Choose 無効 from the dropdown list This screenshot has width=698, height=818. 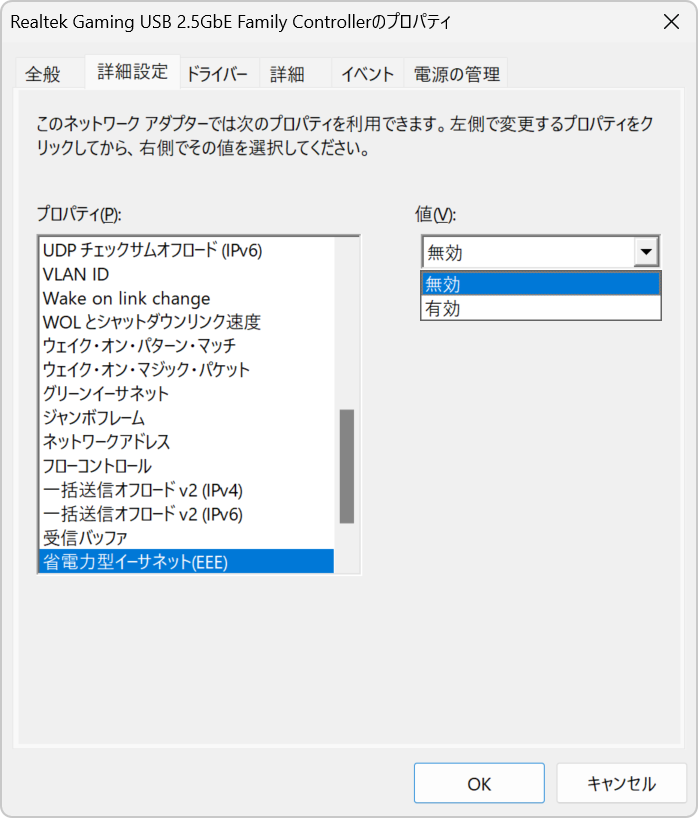click(540, 285)
